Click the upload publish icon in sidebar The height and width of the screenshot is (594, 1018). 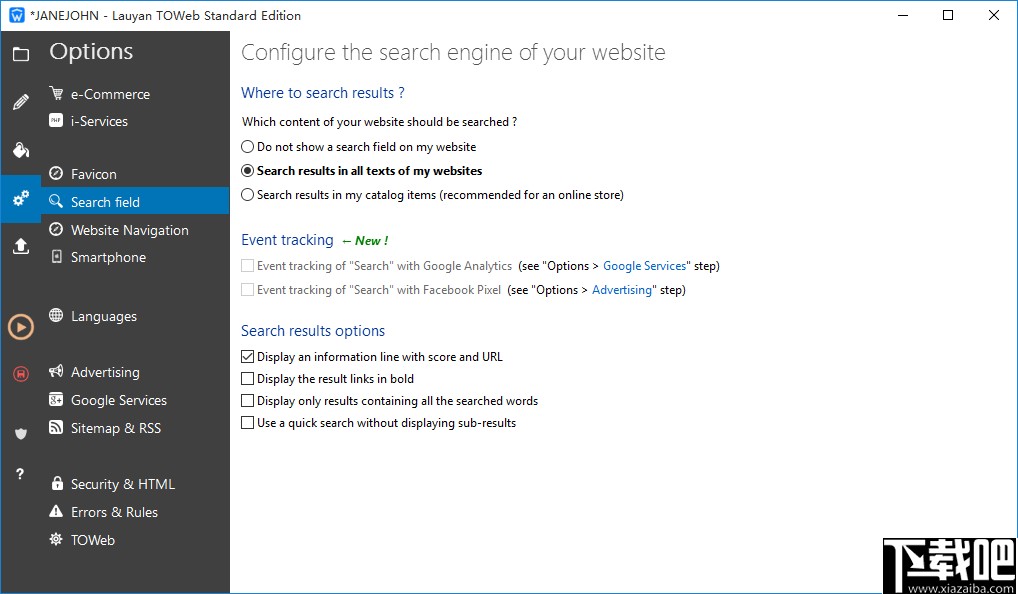(20, 246)
